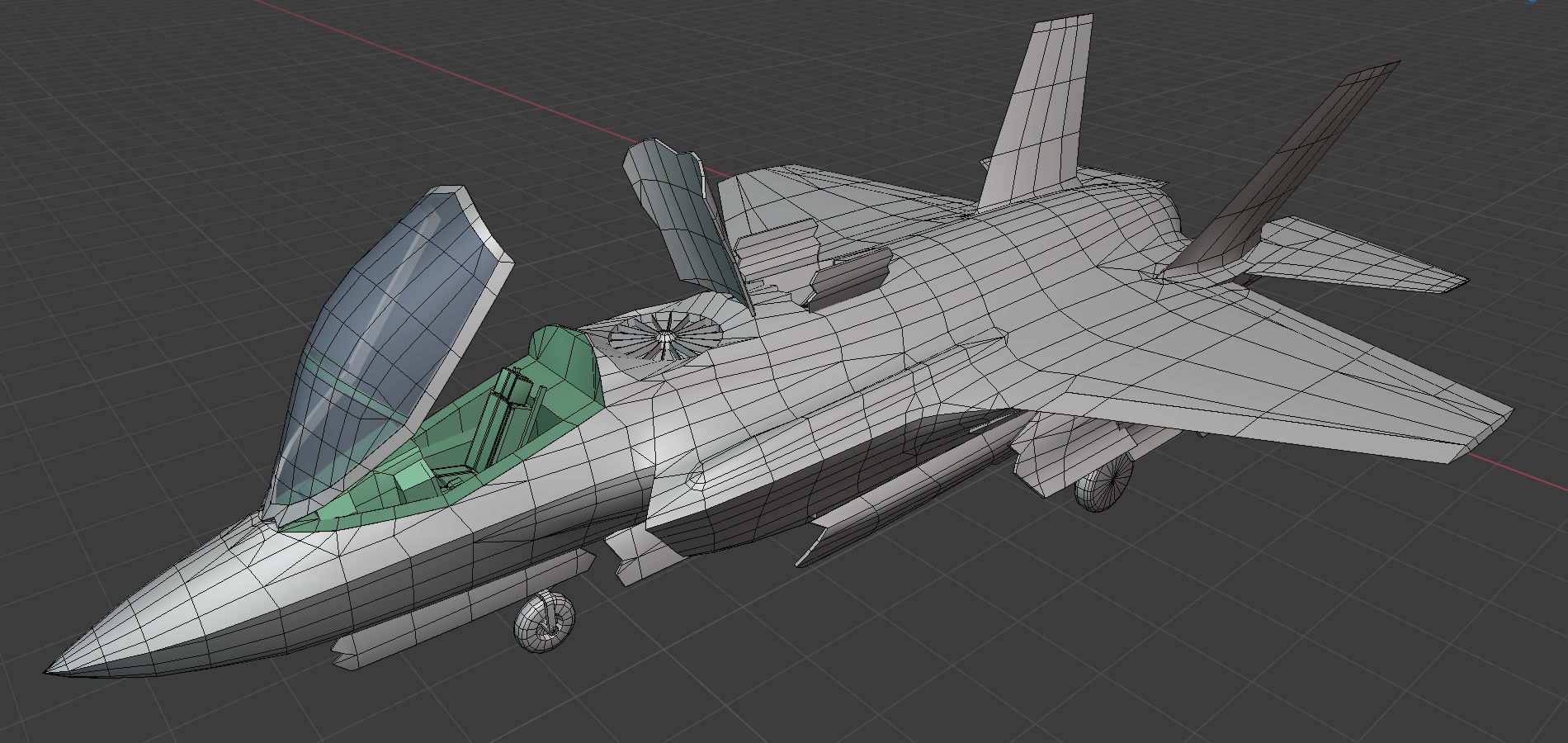Viewport: 1568px width, 743px height.
Task: Click the rear main landing gear wheel
Action: tap(1103, 481)
